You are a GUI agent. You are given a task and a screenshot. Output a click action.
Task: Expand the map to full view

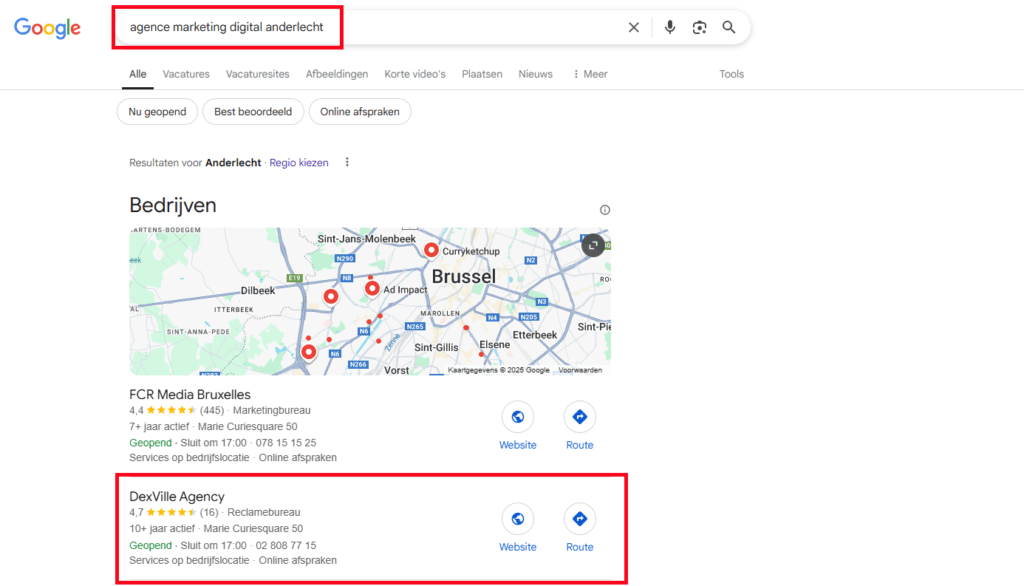[x=593, y=245]
